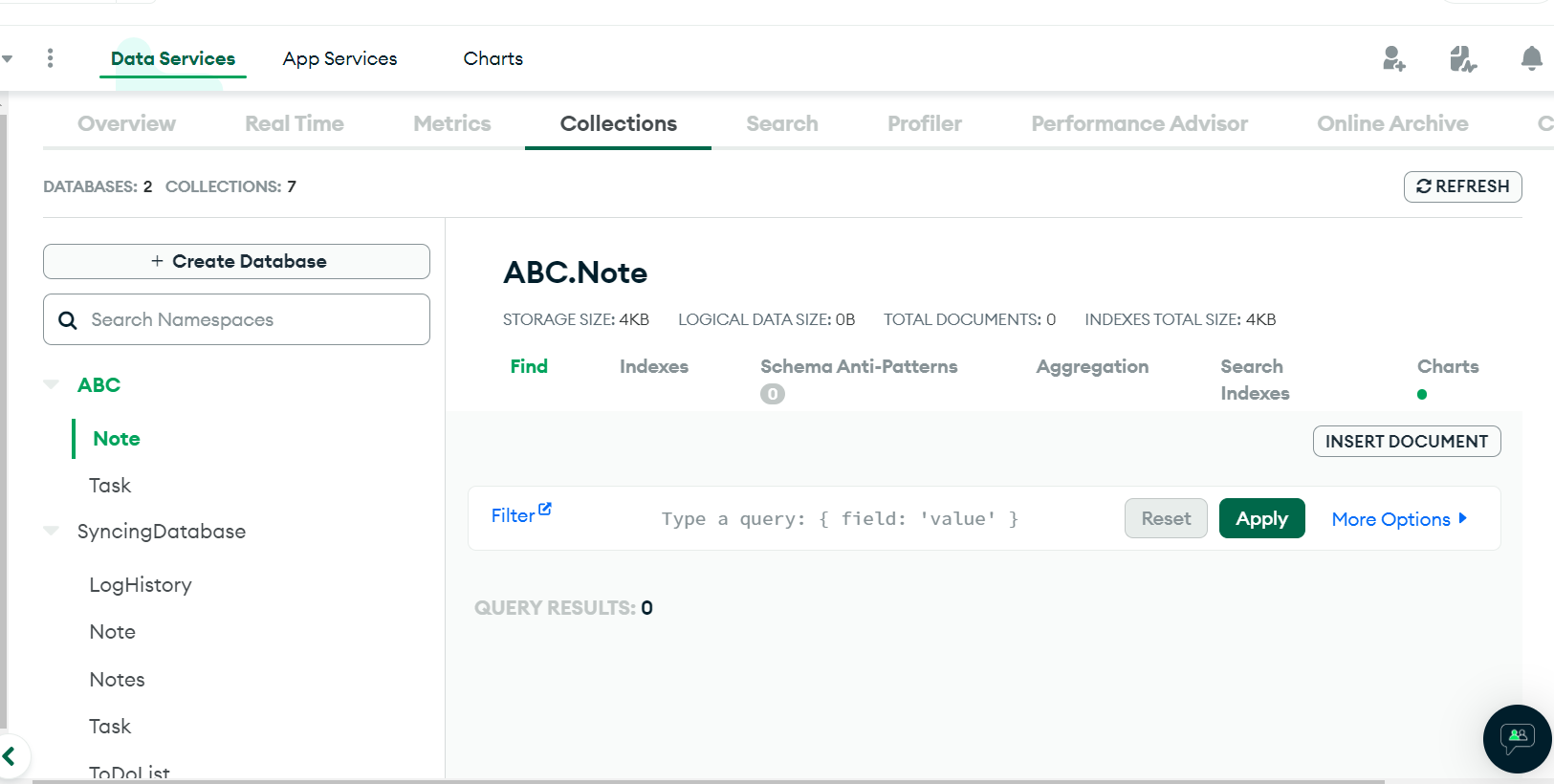The height and width of the screenshot is (784, 1554).
Task: Collapse the ABC database tree
Action: (x=52, y=384)
